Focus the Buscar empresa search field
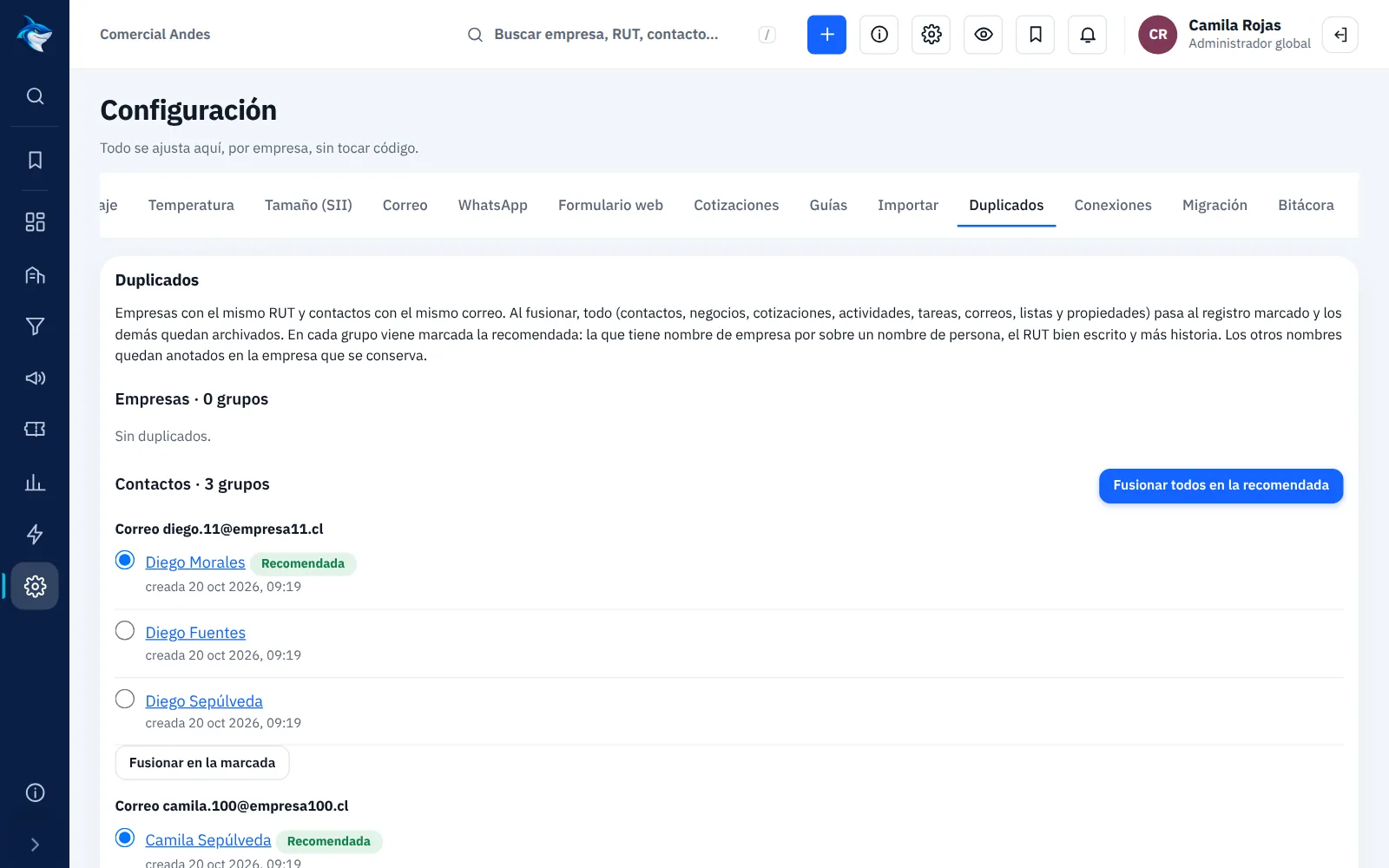The image size is (1389, 868). 622,35
